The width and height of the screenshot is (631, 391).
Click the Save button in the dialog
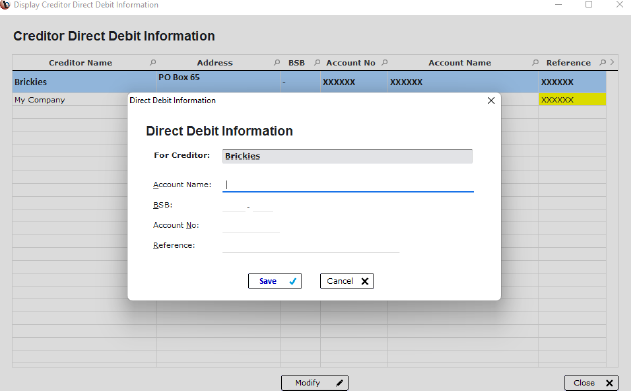point(274,281)
